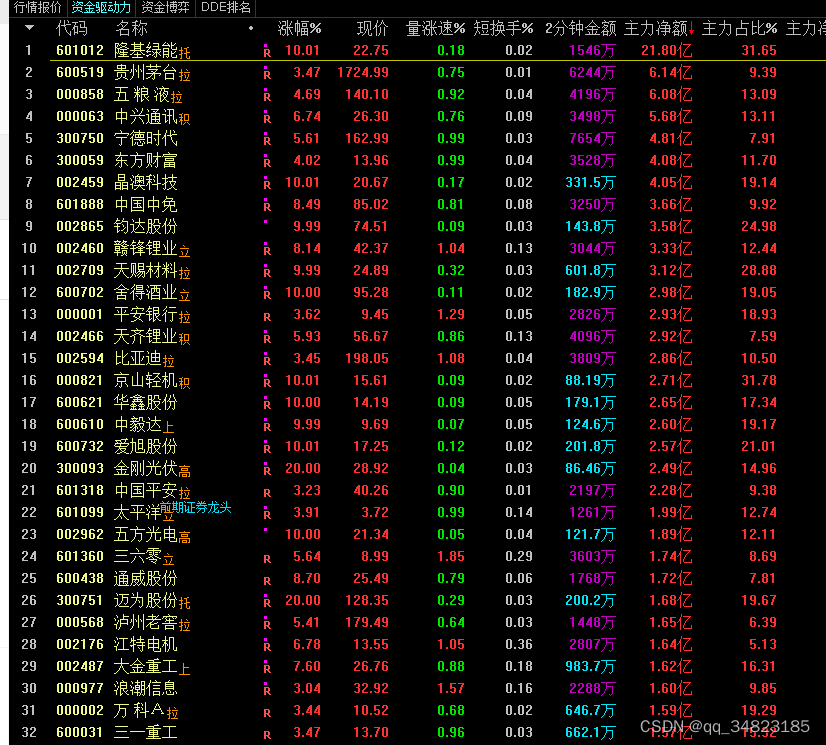
Task: Select the 五方光电 stock name
Action: click(146, 534)
